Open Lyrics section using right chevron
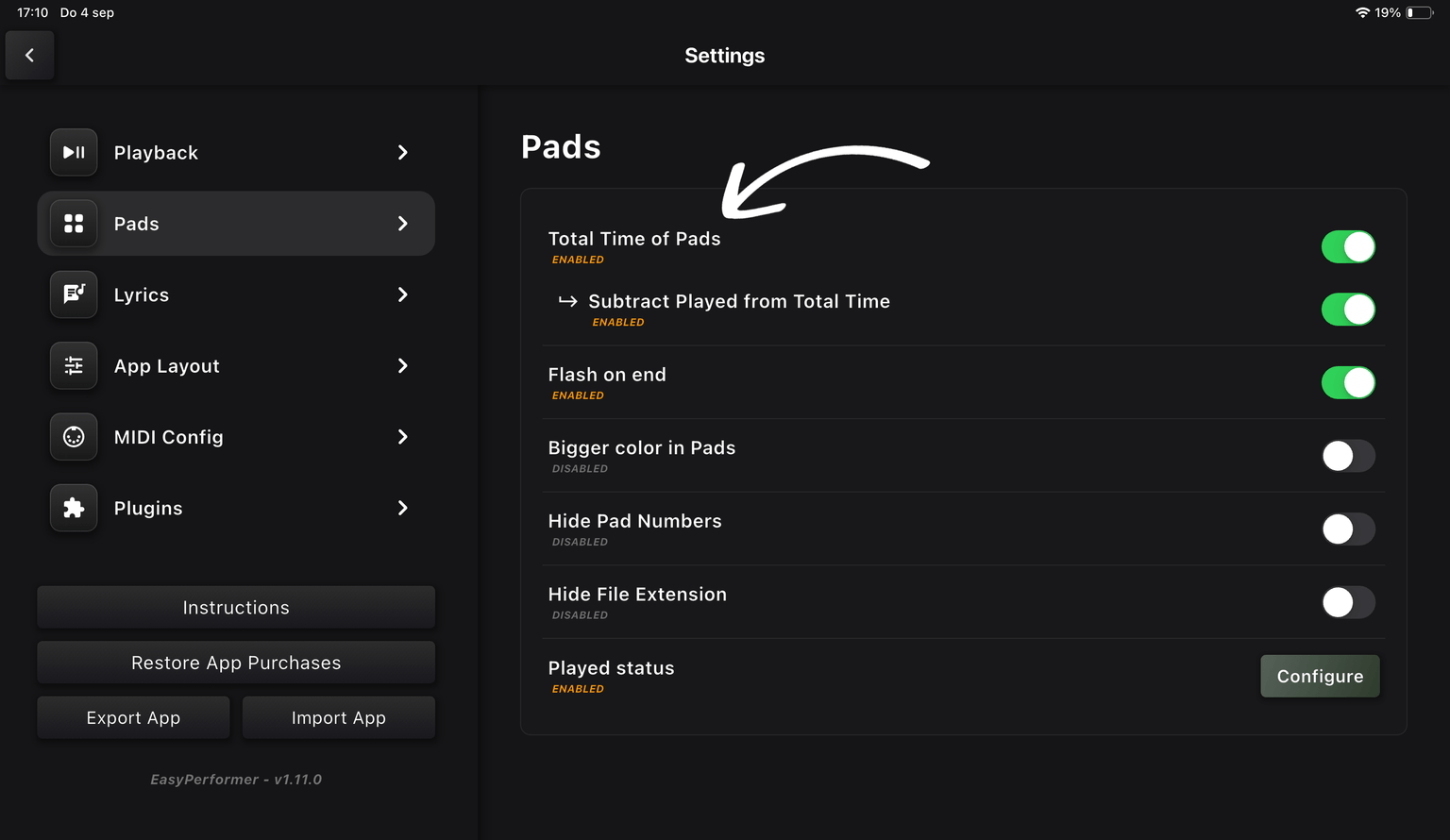Viewport: 1450px width, 840px height. pos(403,294)
